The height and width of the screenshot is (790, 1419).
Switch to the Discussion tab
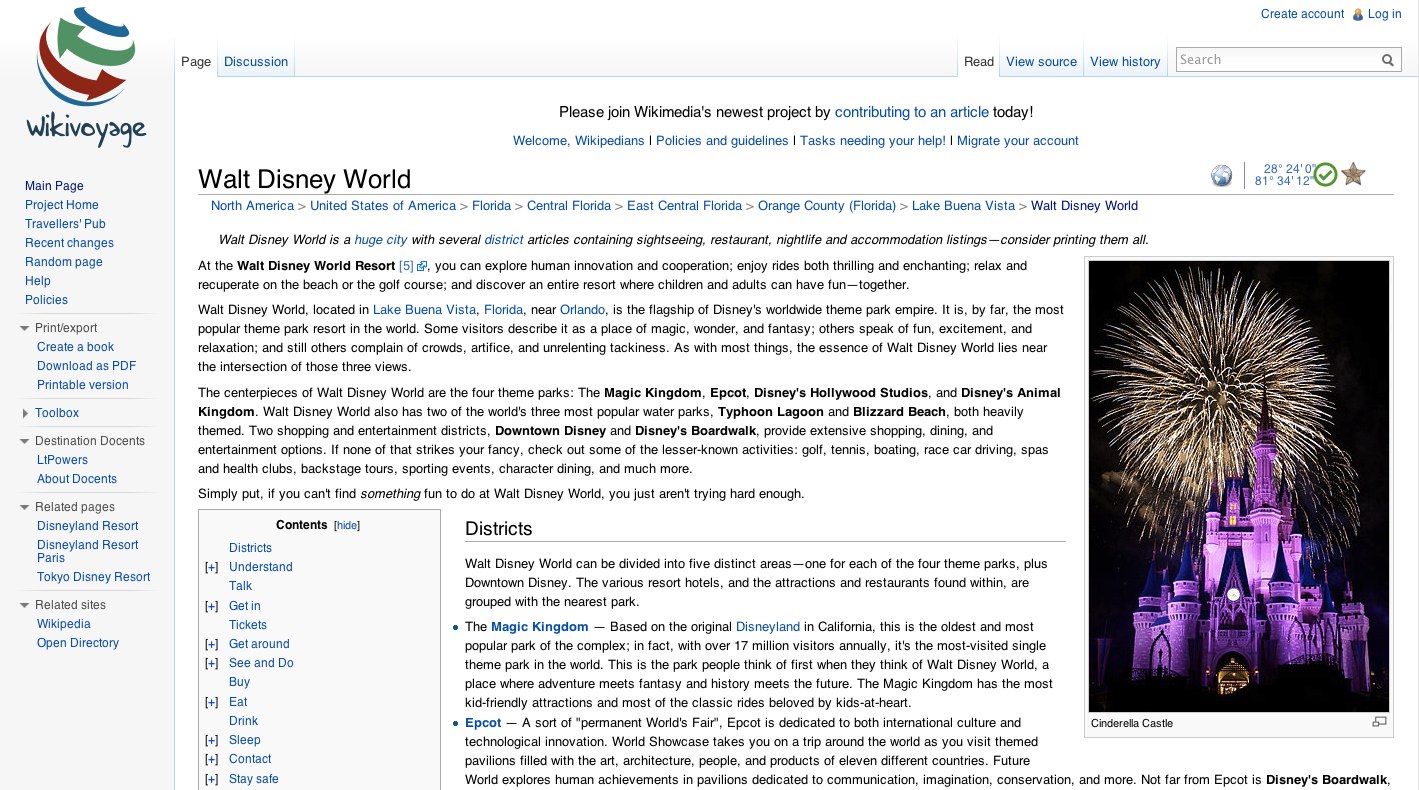click(x=256, y=62)
